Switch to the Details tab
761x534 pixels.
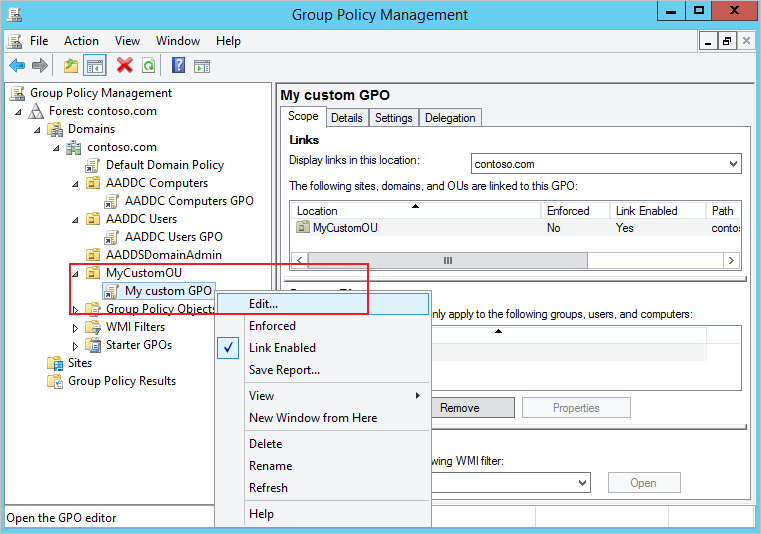point(347,118)
